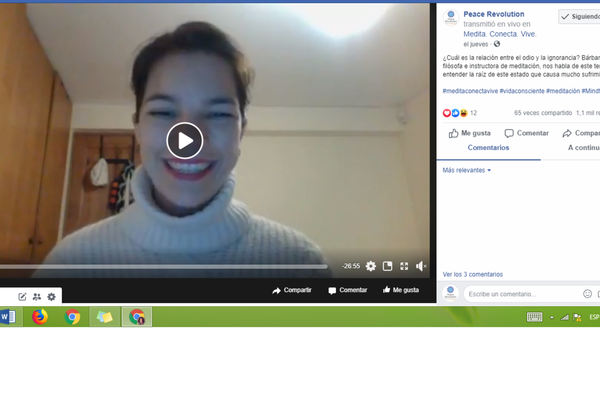Switch to active Chrome profile window in taskbar
The image size is (600, 400).
pyautogui.click(x=137, y=317)
